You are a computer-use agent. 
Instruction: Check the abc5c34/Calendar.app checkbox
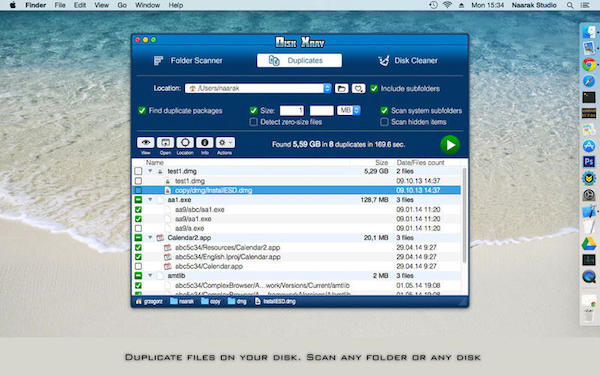pyautogui.click(x=139, y=266)
